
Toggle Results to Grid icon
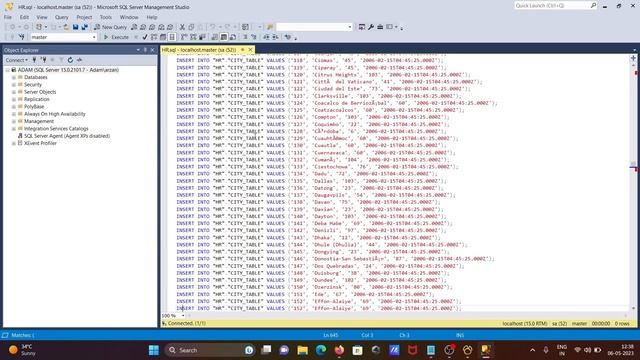tap(224, 37)
